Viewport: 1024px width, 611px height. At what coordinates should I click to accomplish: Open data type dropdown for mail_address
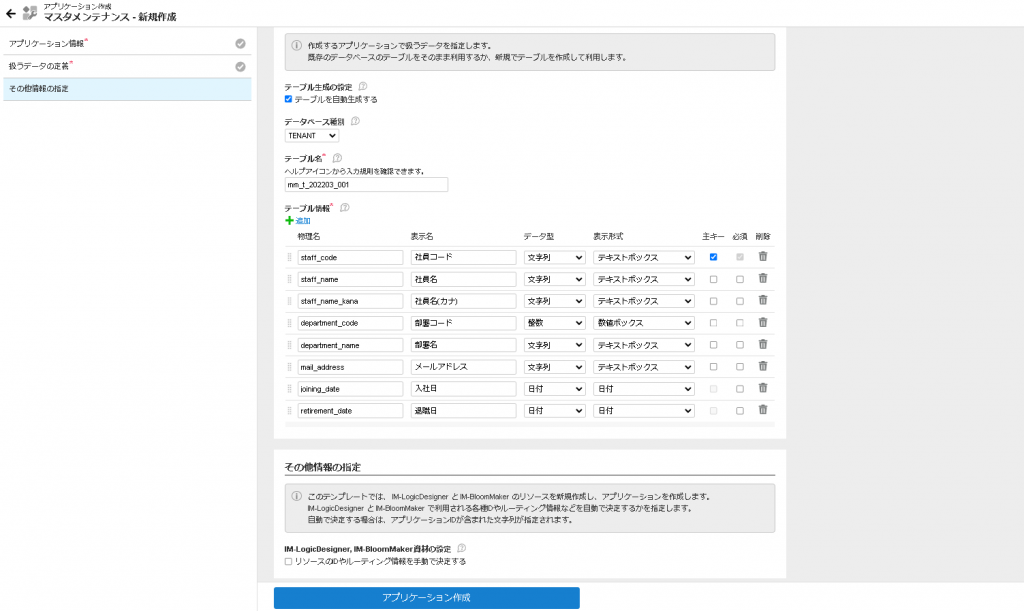click(554, 367)
